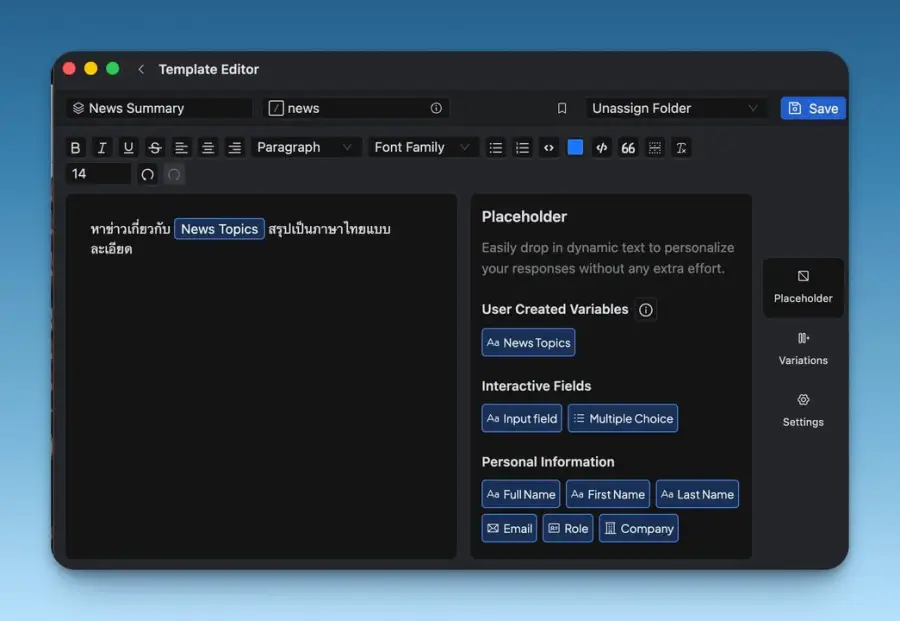The width and height of the screenshot is (900, 621).
Task: Show shortcut info next to news
Action: [436, 108]
